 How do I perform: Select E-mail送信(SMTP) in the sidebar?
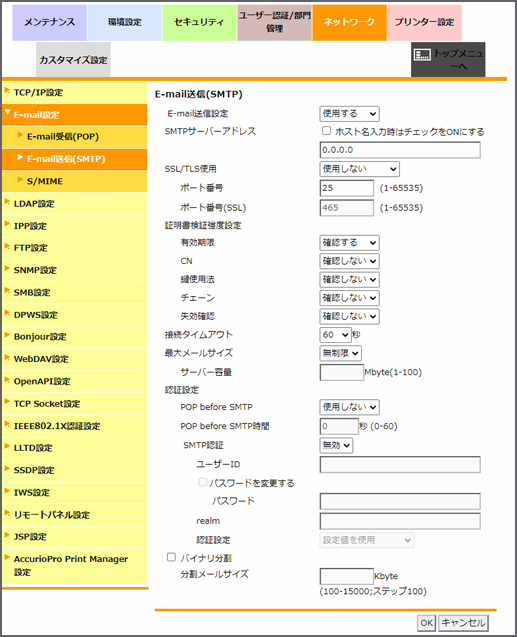pyautogui.click(x=75, y=159)
